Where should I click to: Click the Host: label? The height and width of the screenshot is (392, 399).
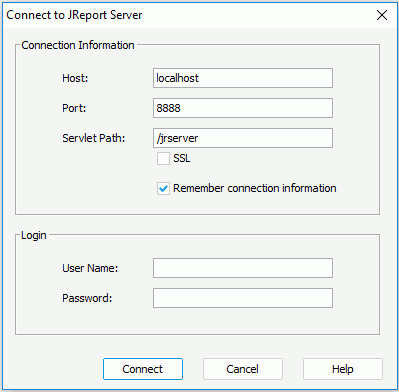(75, 78)
